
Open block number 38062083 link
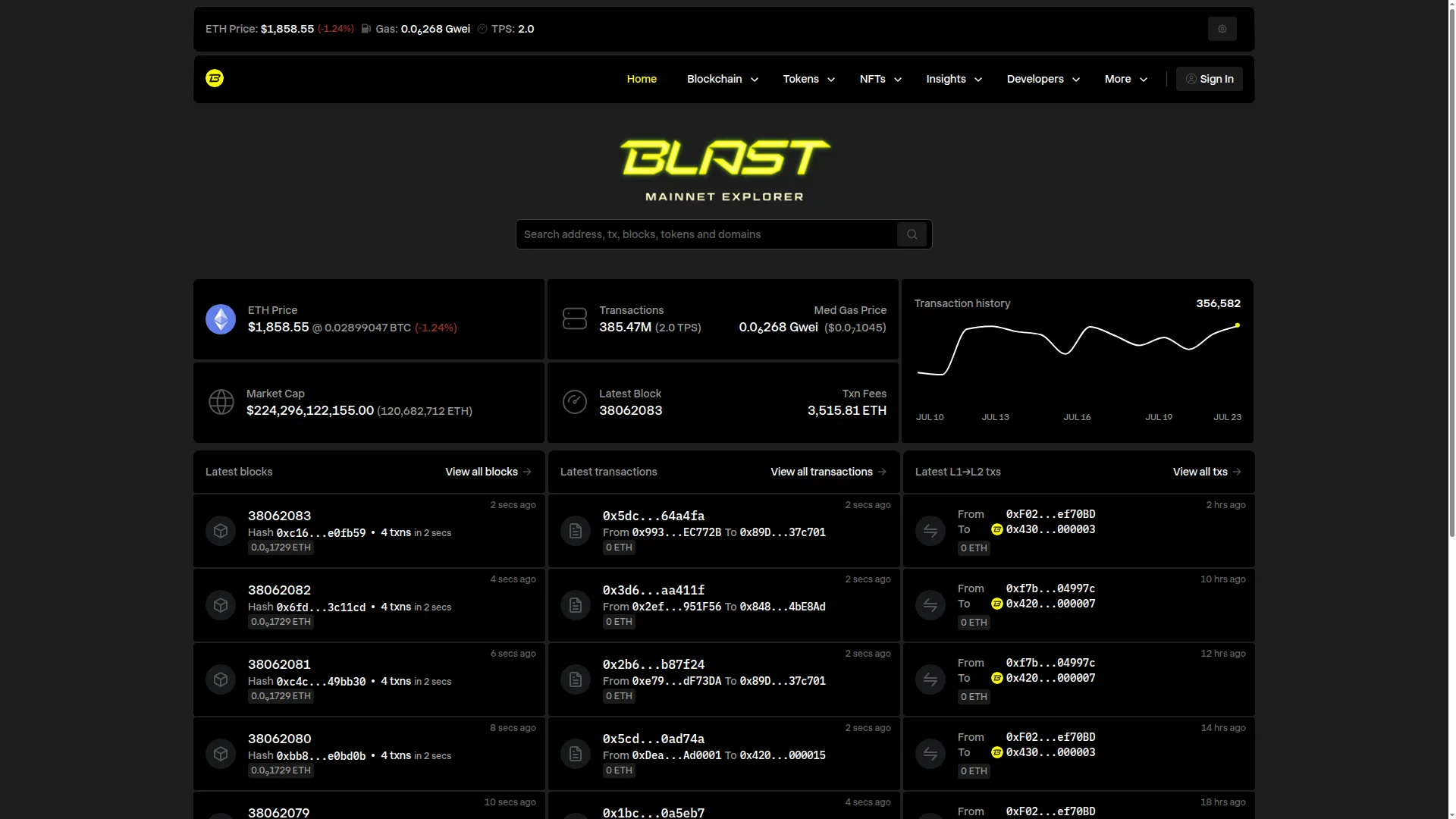(279, 516)
